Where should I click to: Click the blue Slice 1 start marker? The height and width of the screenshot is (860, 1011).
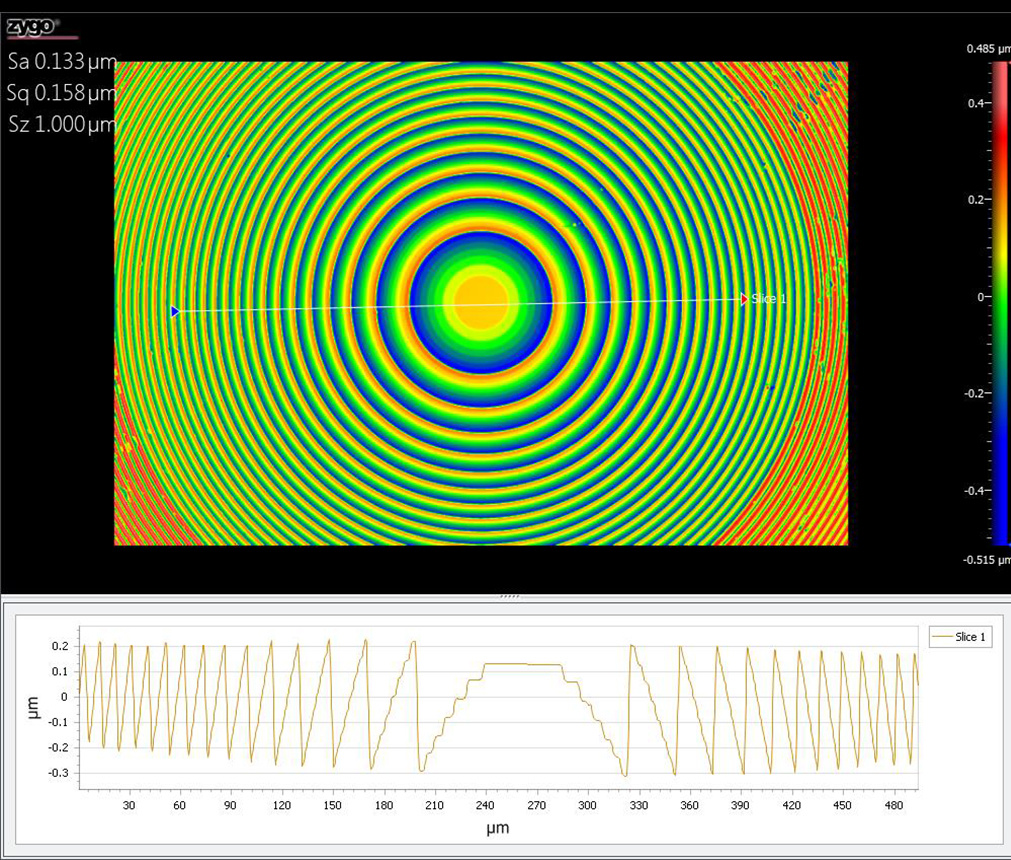tap(175, 312)
